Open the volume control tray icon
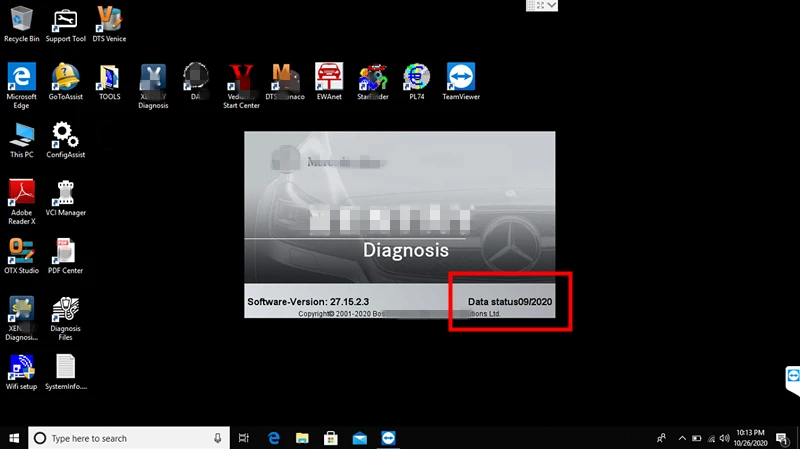800x449 pixels. click(x=724, y=438)
